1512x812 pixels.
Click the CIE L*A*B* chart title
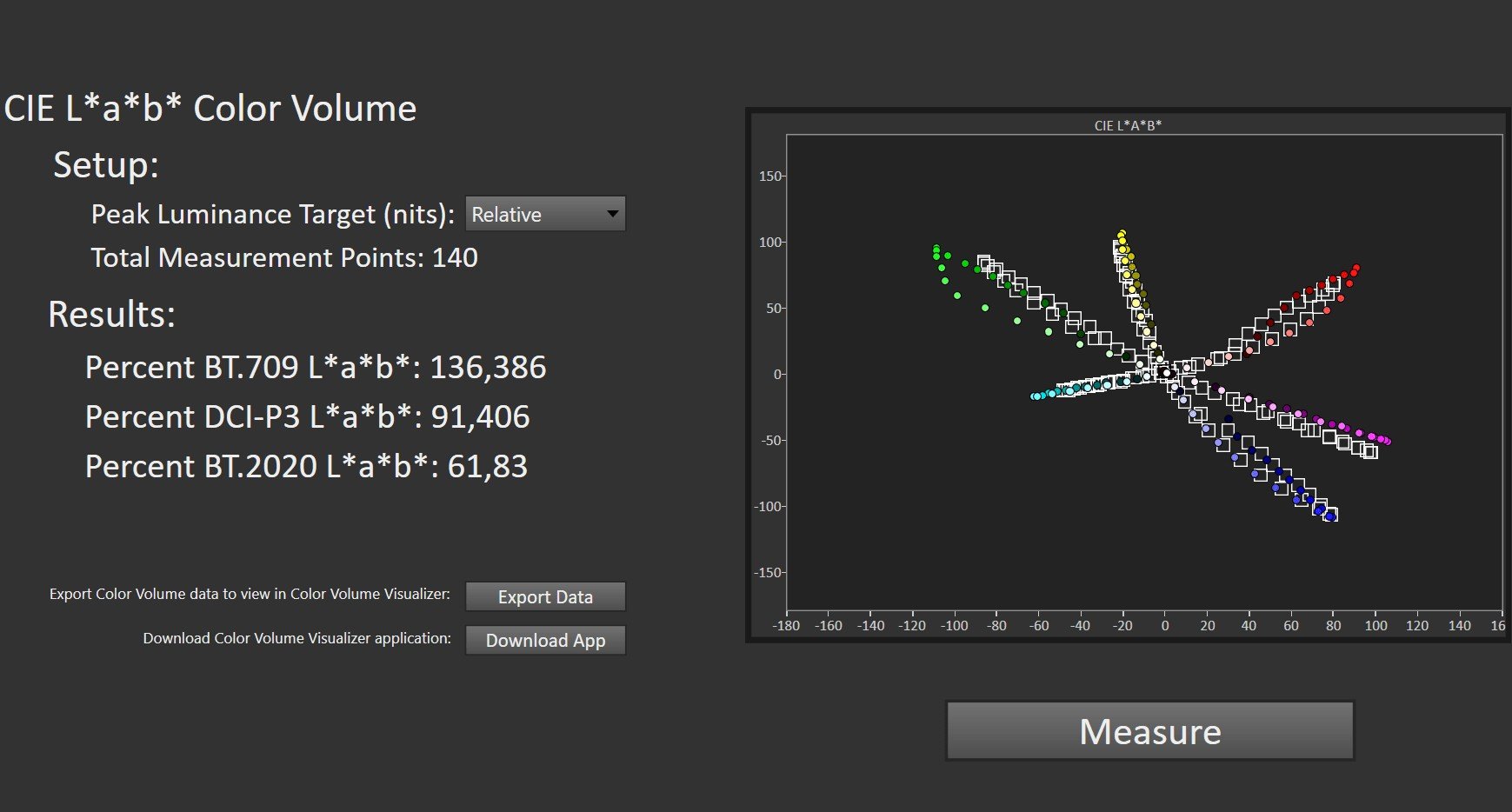coord(1128,125)
